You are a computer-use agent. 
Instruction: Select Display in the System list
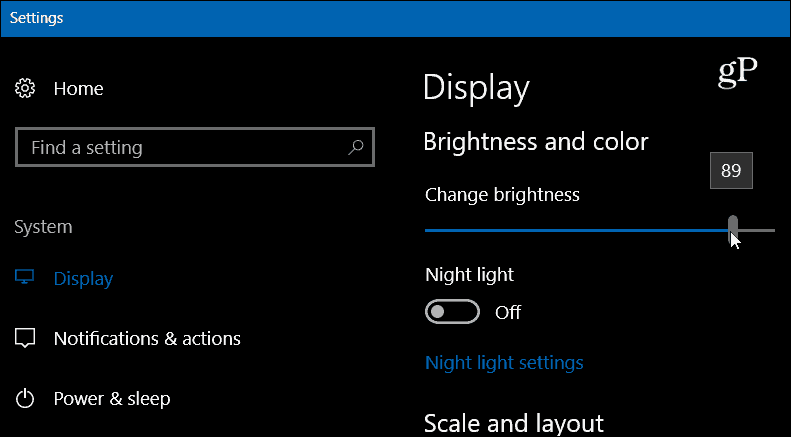[x=83, y=279]
